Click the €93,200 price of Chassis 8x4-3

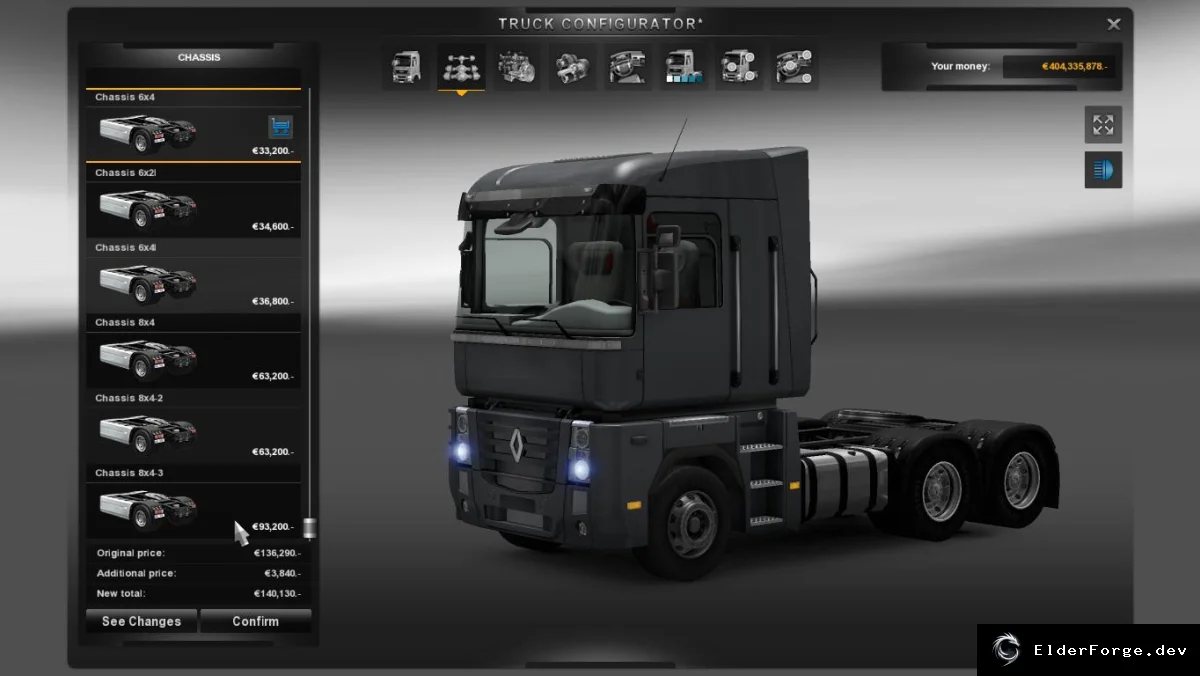(273, 527)
